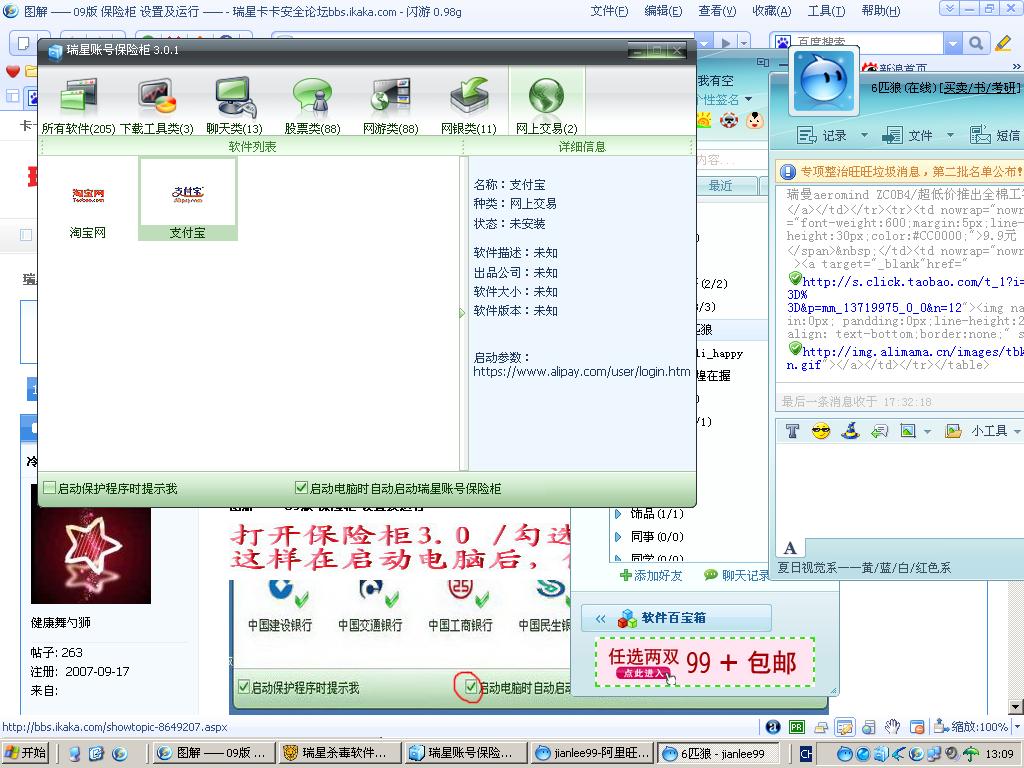The width and height of the screenshot is (1024, 768).
Task: Click the wizard hat icon in chat toolbar
Action: 850,430
